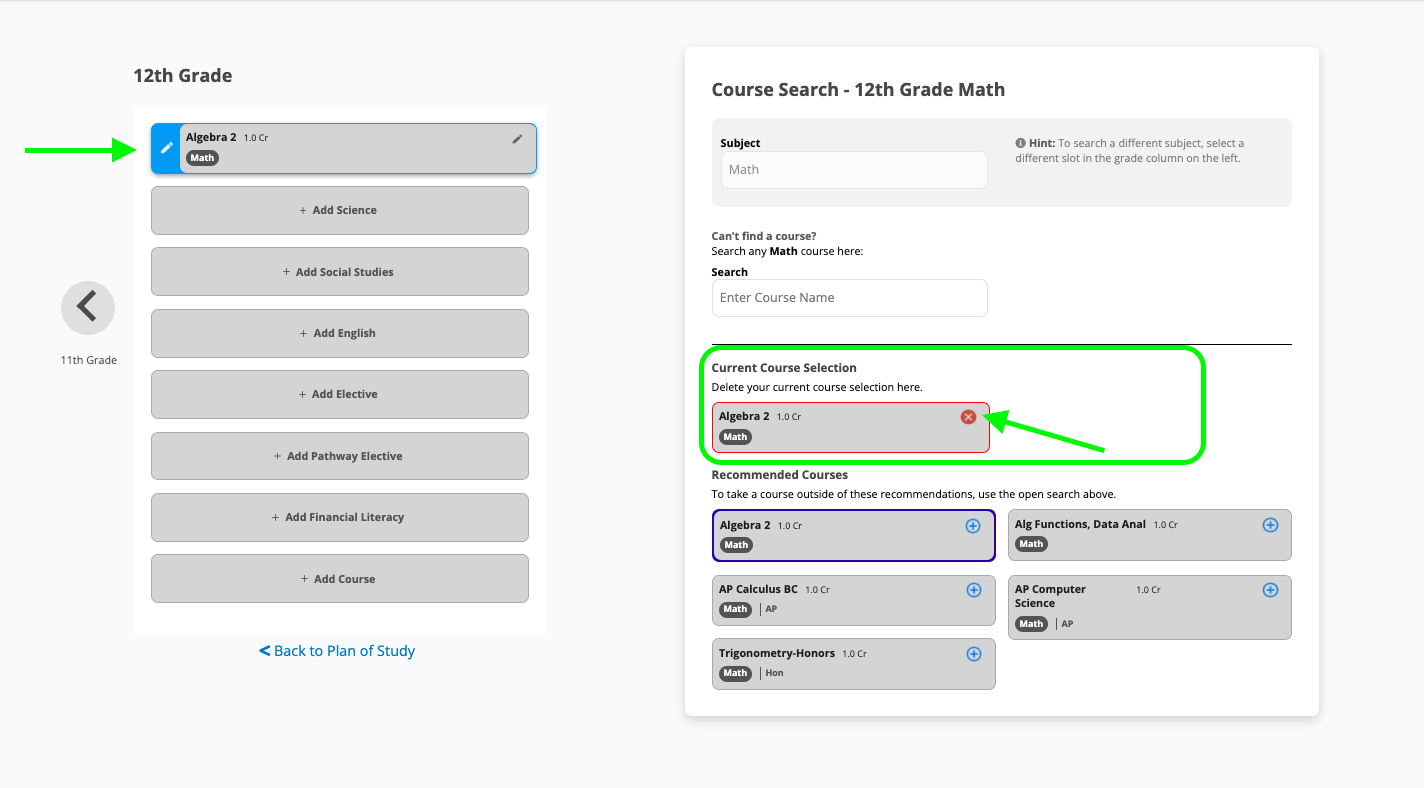
Task: Select the Add Financial Literacy slot
Action: pyautogui.click(x=339, y=518)
